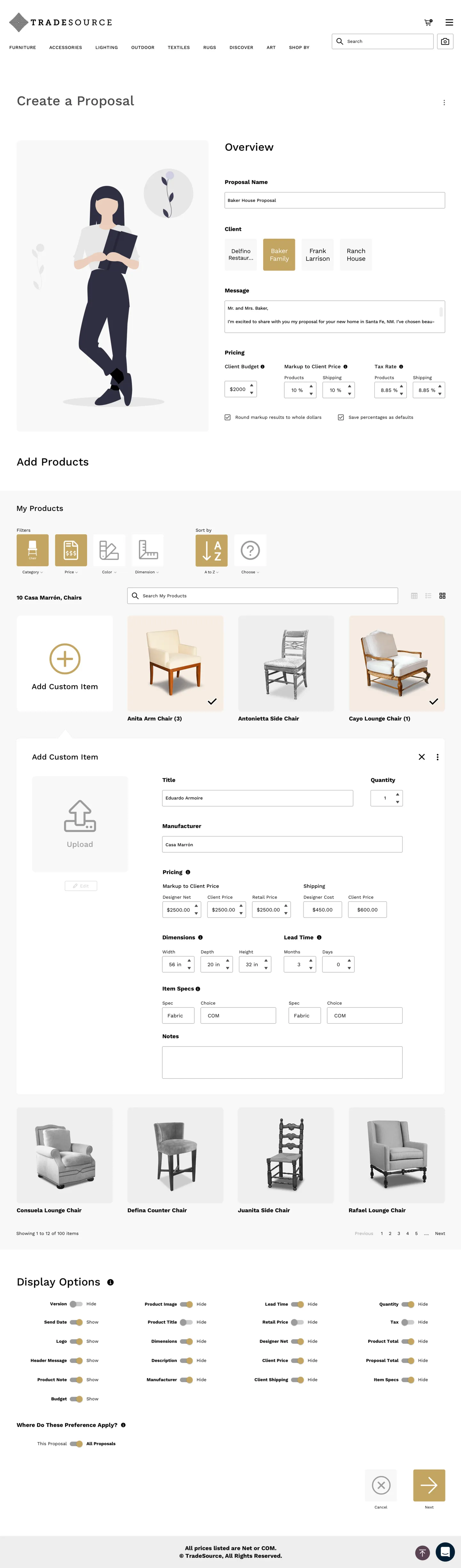Image resolution: width=461 pixels, height=1568 pixels.
Task: Toggle the Retail Price display switch
Action: (297, 1322)
